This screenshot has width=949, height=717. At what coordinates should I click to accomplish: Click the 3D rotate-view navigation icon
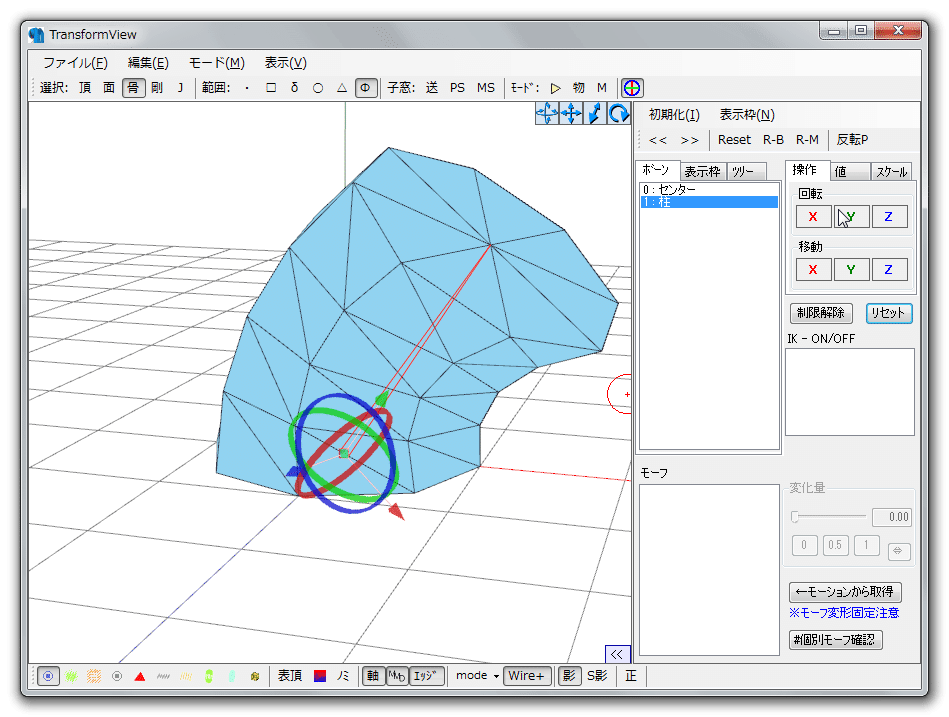coord(547,113)
